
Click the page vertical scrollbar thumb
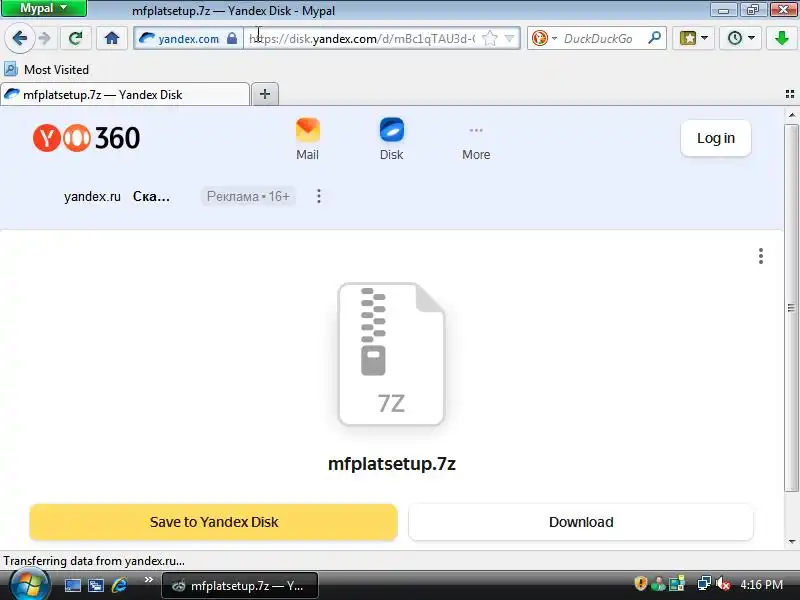[x=791, y=308]
